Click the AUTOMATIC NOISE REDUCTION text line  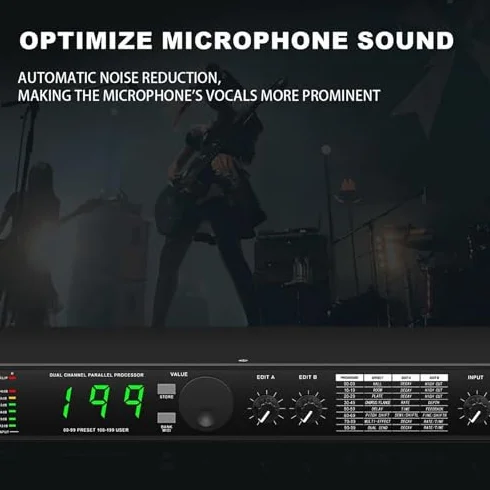coord(119,78)
